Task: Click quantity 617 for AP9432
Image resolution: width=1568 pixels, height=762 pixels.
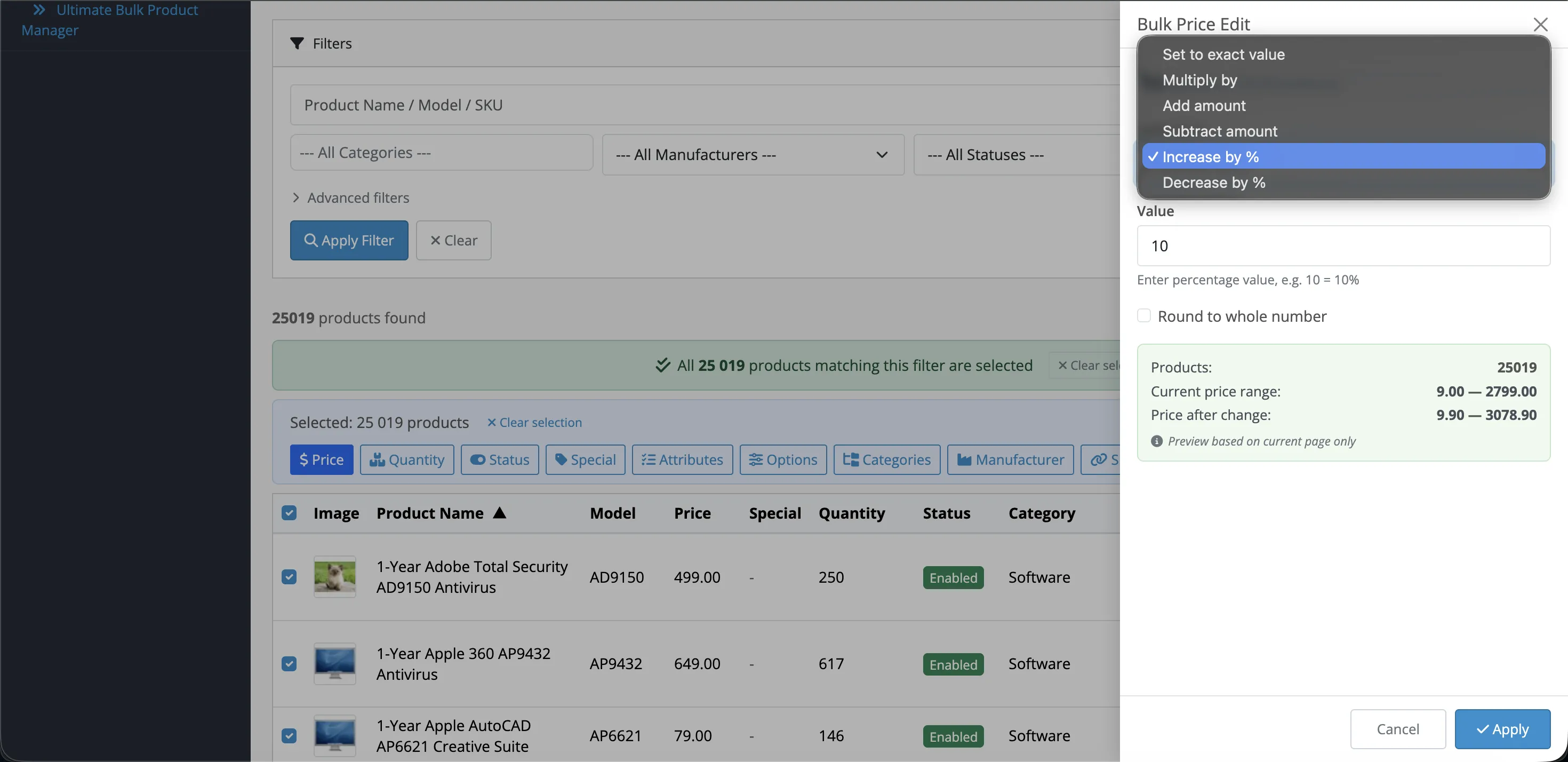Action: 831,663
